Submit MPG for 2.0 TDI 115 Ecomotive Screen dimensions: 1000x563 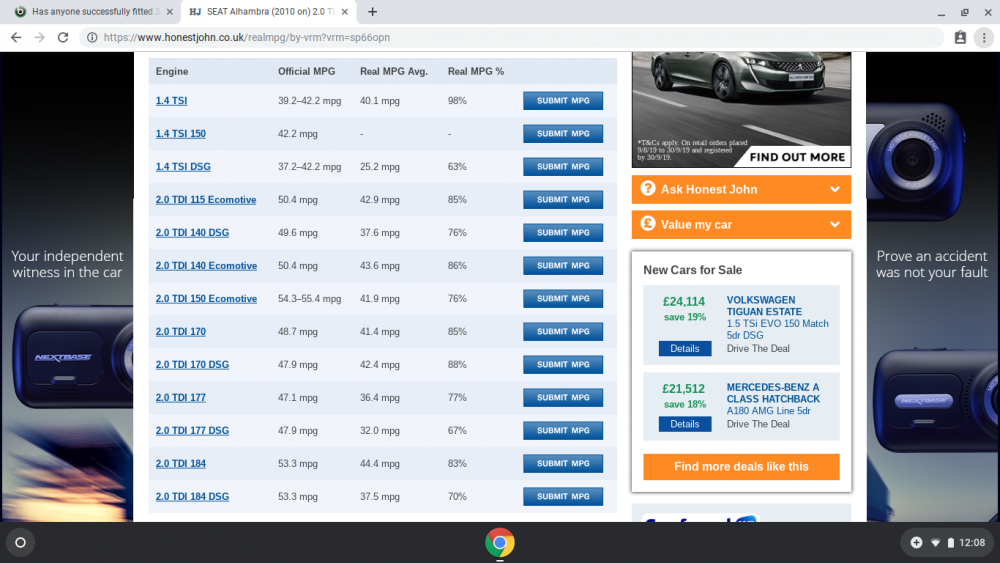563,200
